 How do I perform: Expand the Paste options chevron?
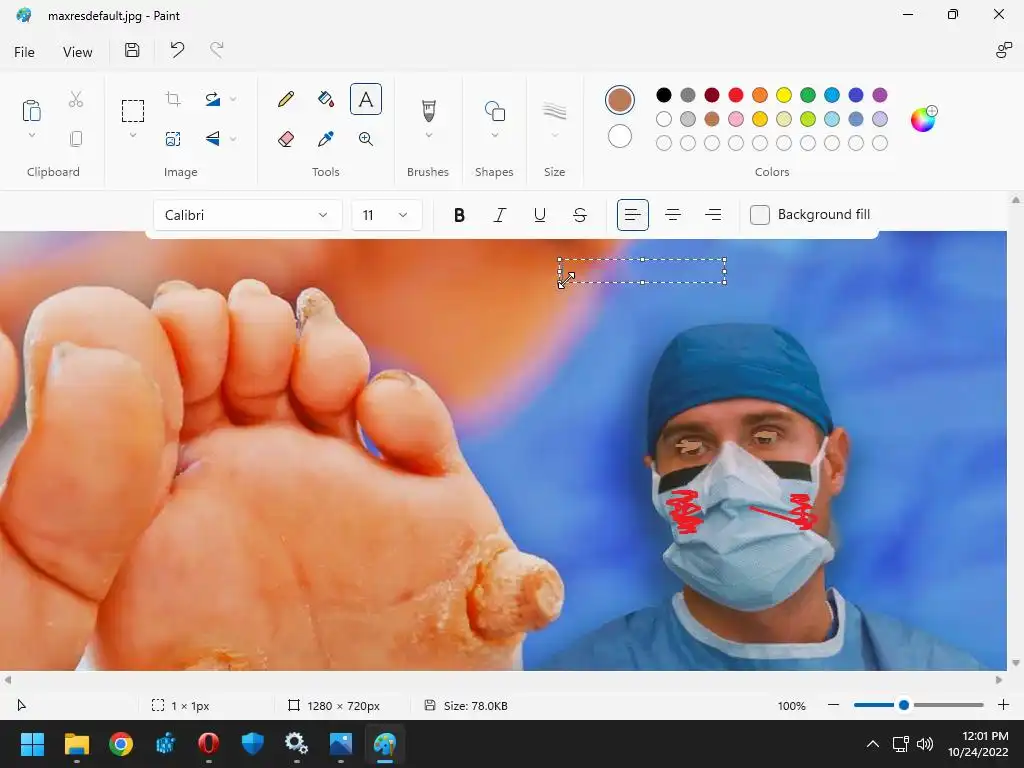31,135
